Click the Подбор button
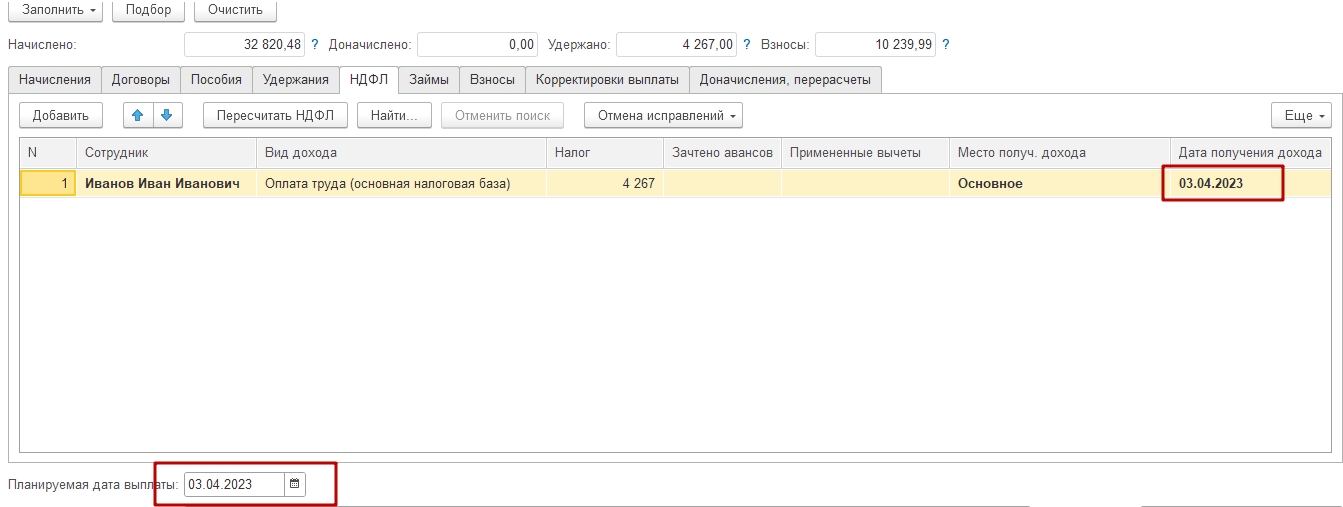The image size is (1343, 507). (148, 10)
